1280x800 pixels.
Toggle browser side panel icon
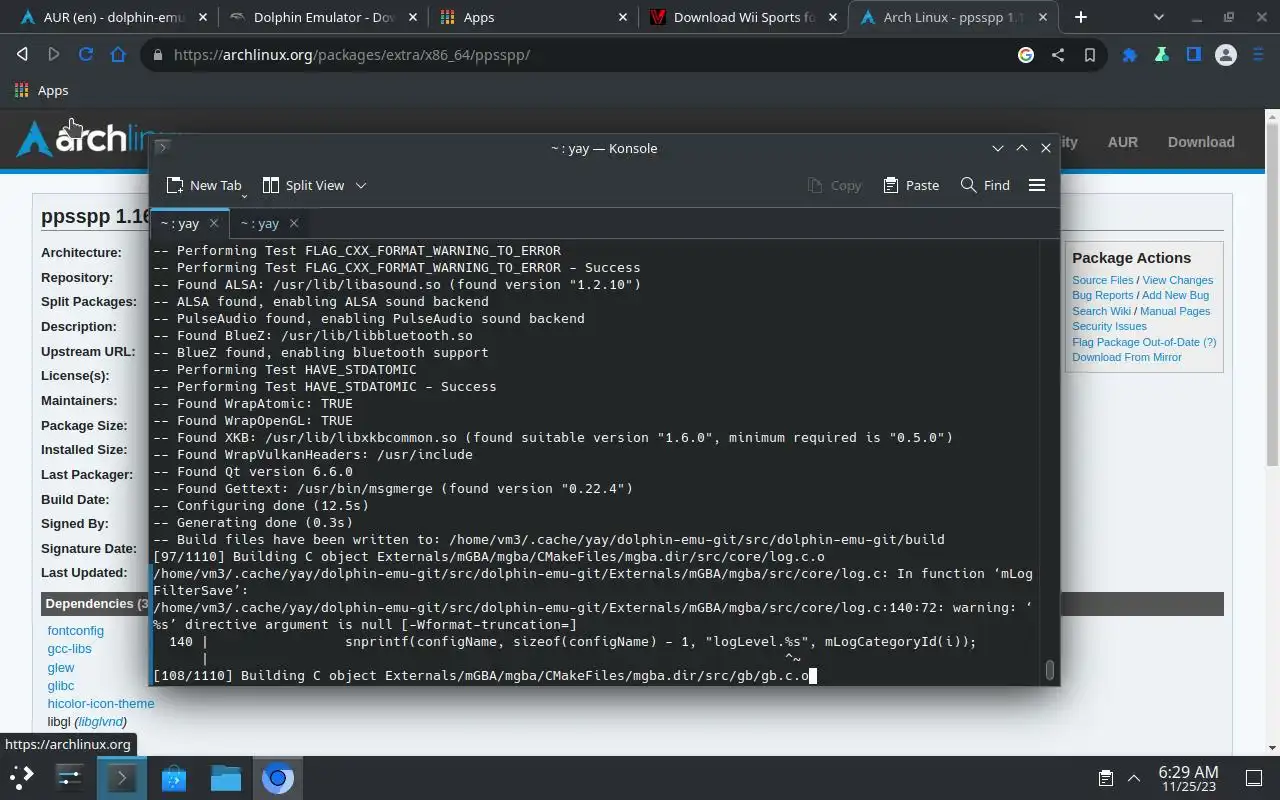[x=1194, y=55]
